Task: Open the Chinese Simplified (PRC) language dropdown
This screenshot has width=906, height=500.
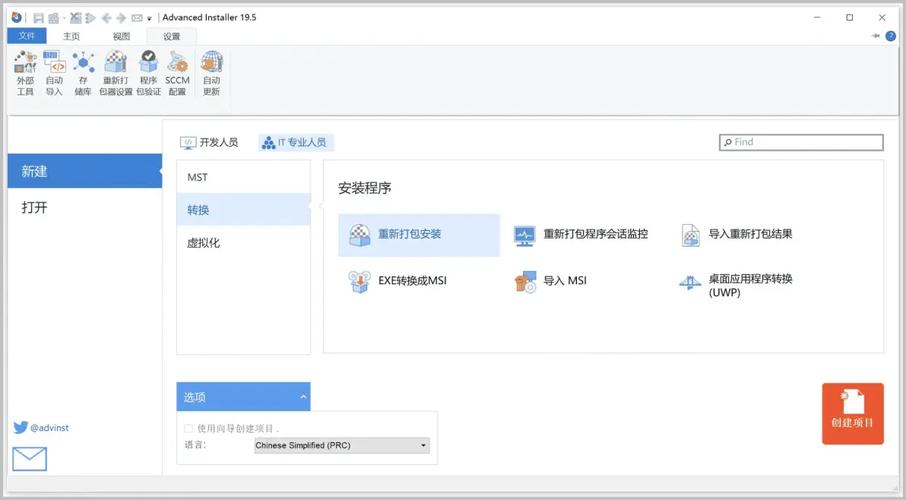Action: pos(342,446)
